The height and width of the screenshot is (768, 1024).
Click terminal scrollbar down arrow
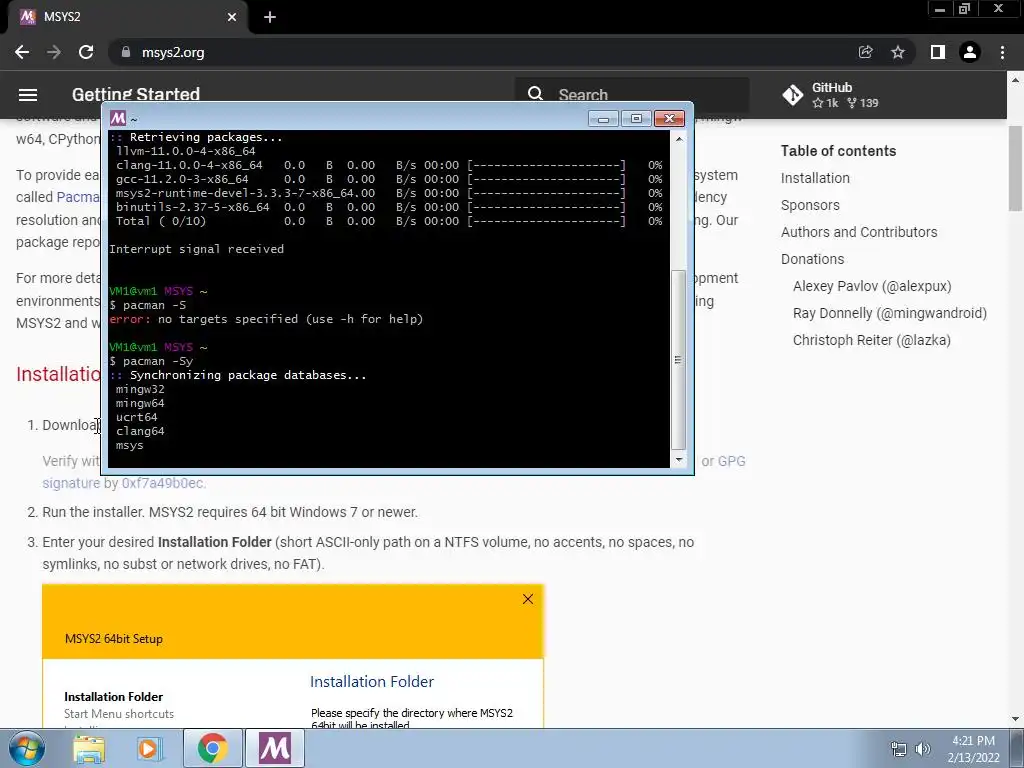pyautogui.click(x=679, y=460)
